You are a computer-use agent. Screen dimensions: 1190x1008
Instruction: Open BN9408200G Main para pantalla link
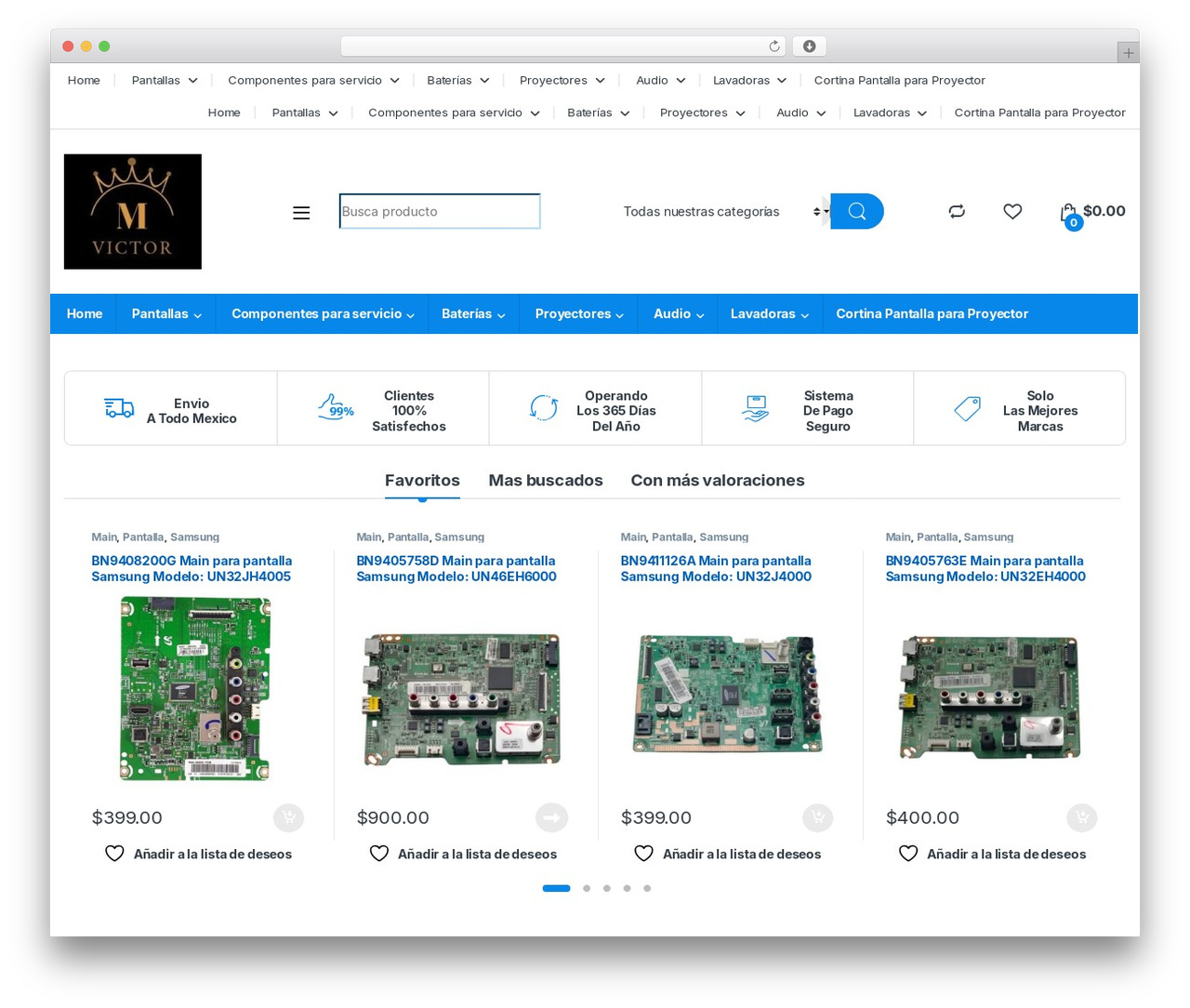pyautogui.click(x=192, y=568)
